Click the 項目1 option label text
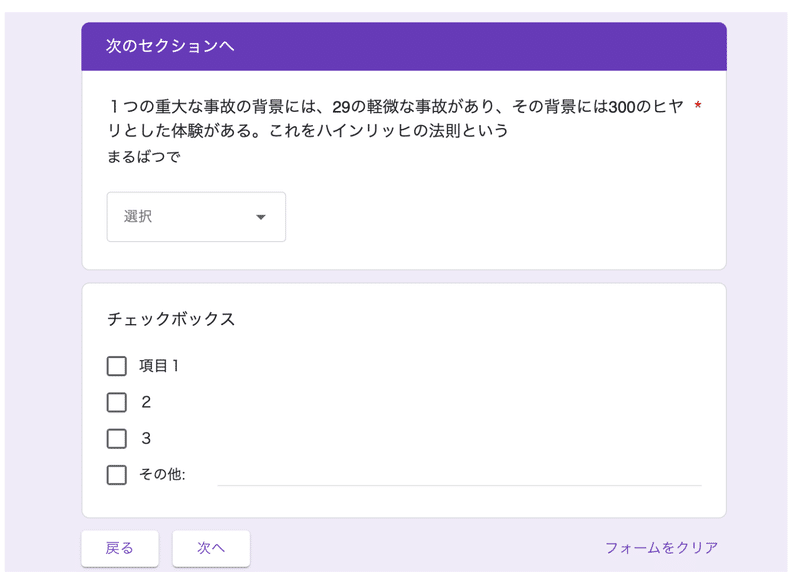This screenshot has height=587, width=800. [159, 366]
